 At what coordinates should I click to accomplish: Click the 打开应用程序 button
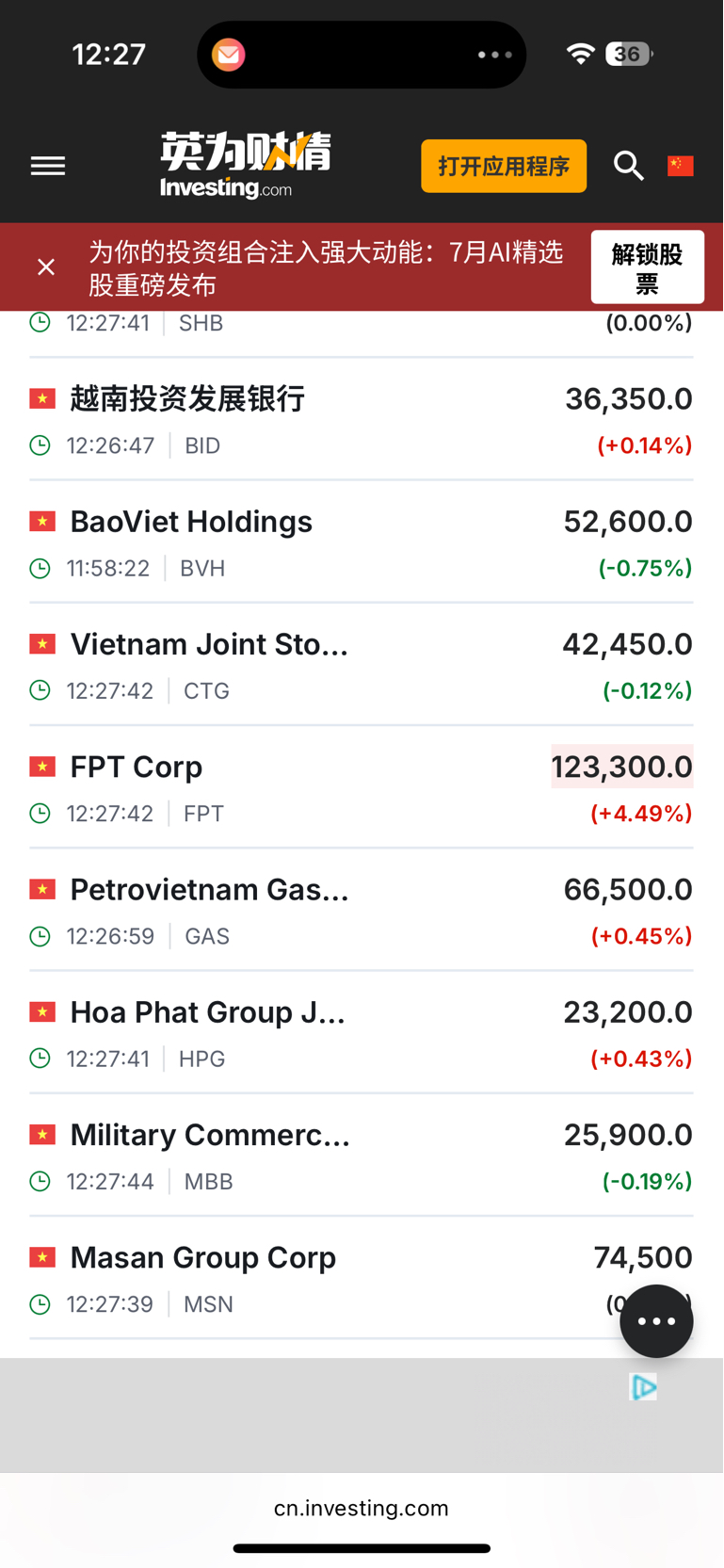pos(504,166)
